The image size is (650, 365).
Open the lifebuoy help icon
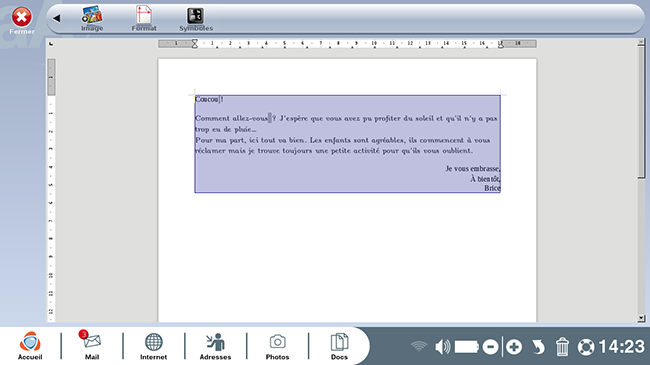pos(586,347)
